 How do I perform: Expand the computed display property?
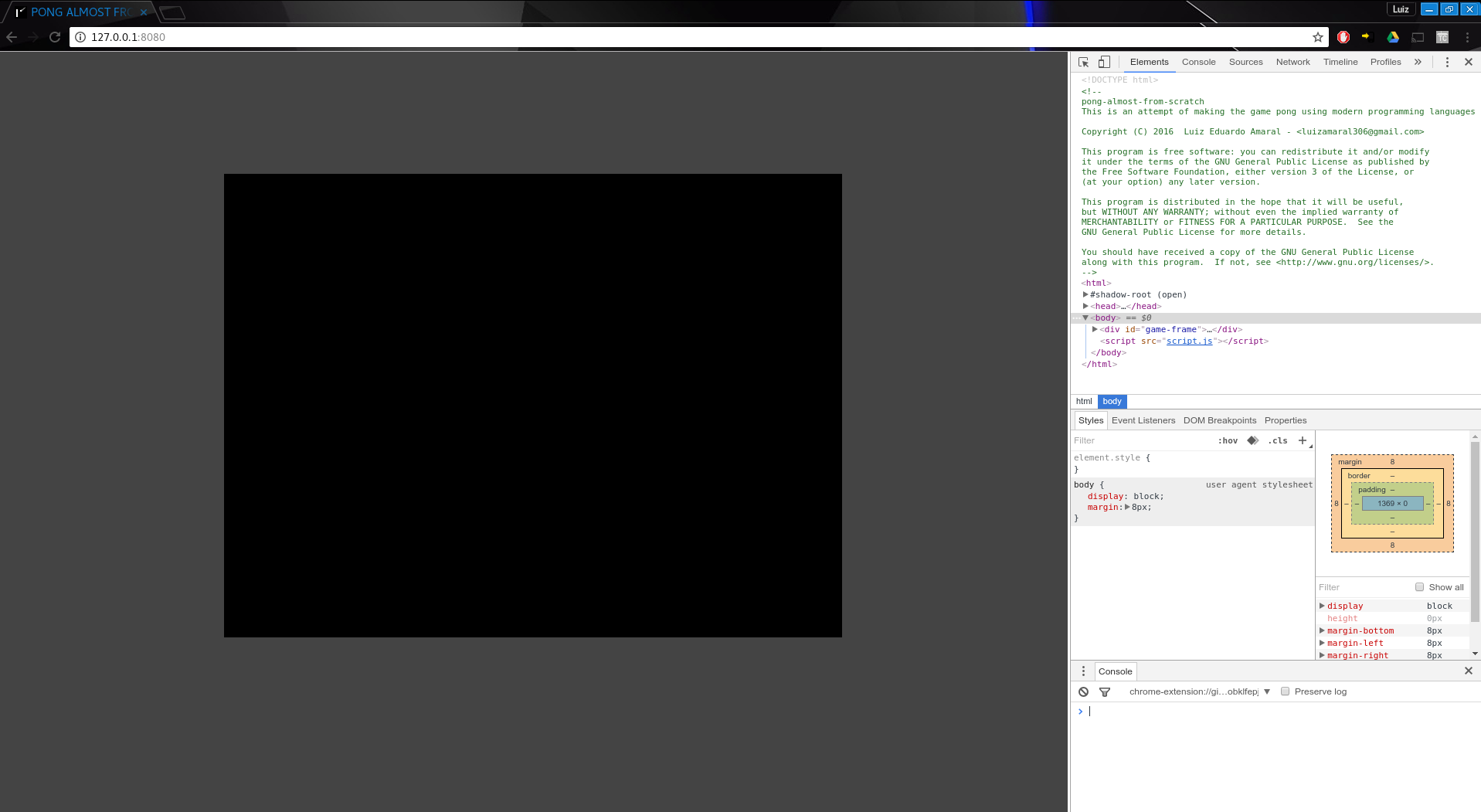(x=1322, y=606)
